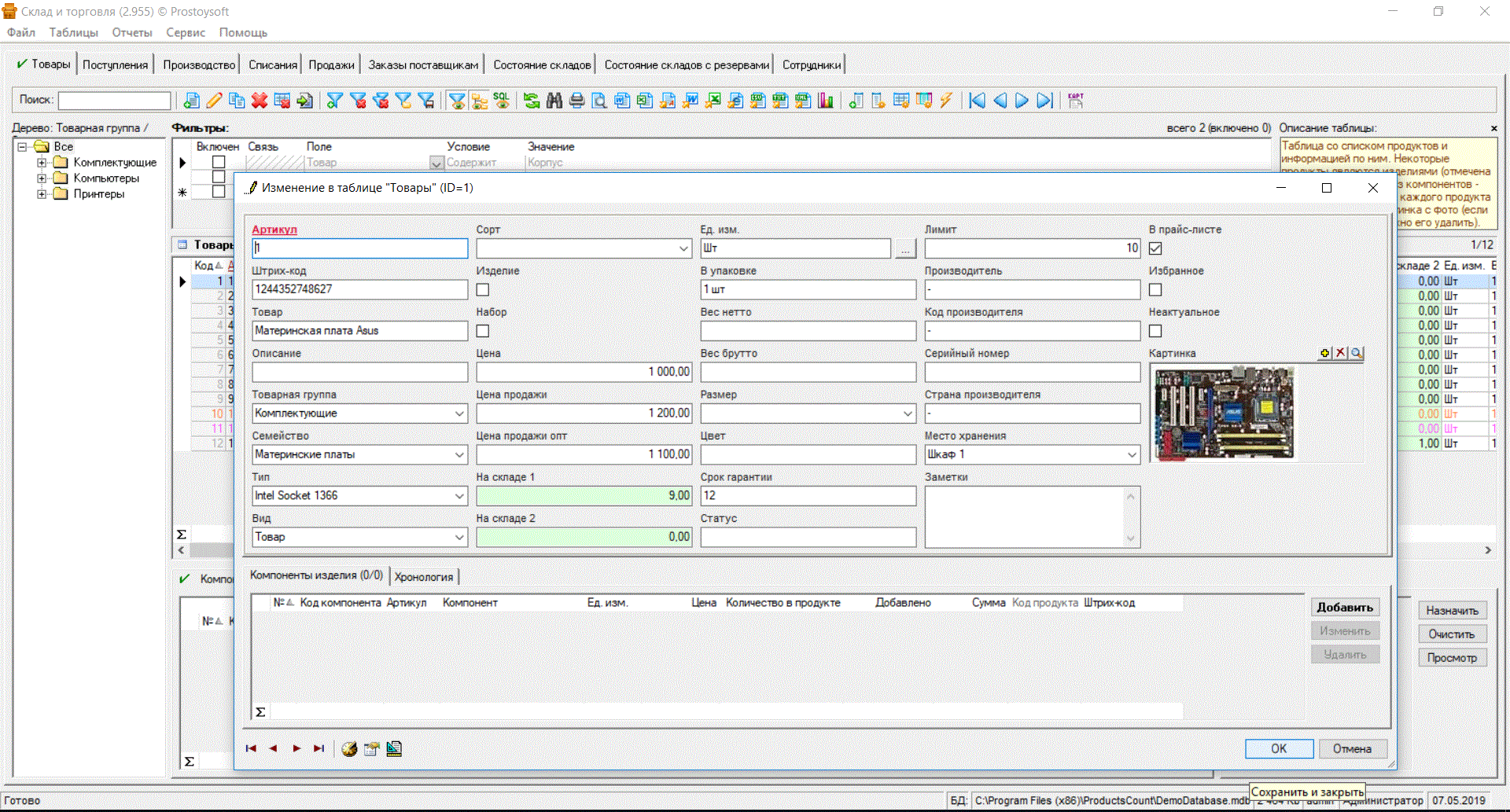Viewport: 1510px width, 812px height.
Task: Open the 'Товарная группа' dropdown
Action: pyautogui.click(x=459, y=413)
